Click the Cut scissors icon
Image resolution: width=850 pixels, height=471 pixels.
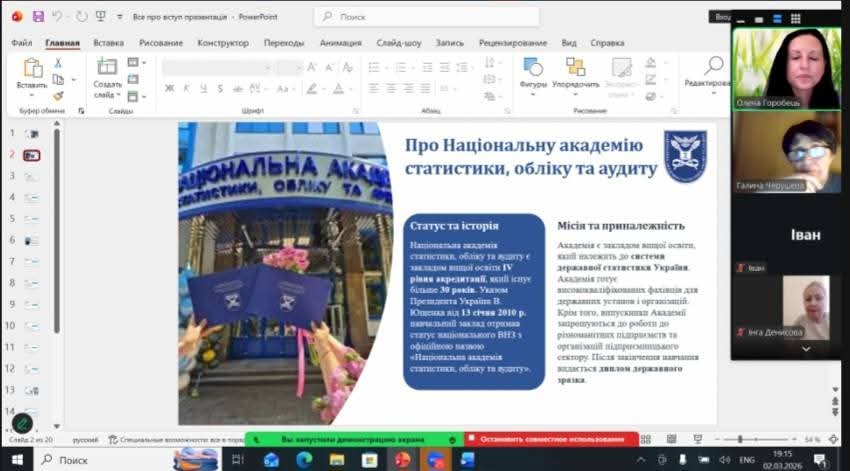(x=58, y=63)
